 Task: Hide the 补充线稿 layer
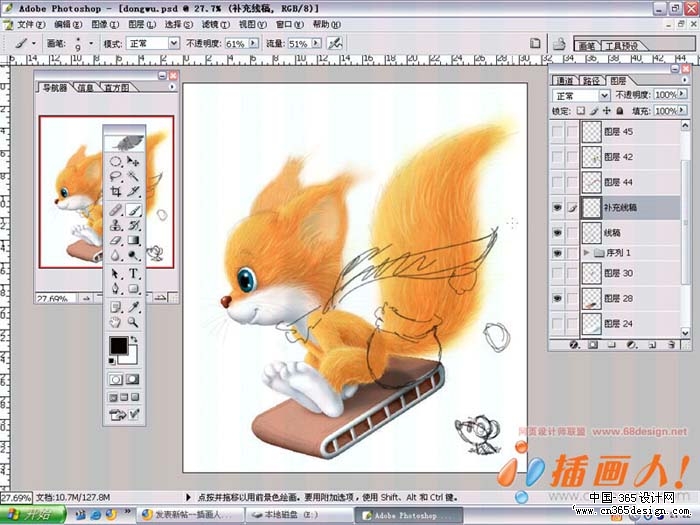(x=557, y=208)
